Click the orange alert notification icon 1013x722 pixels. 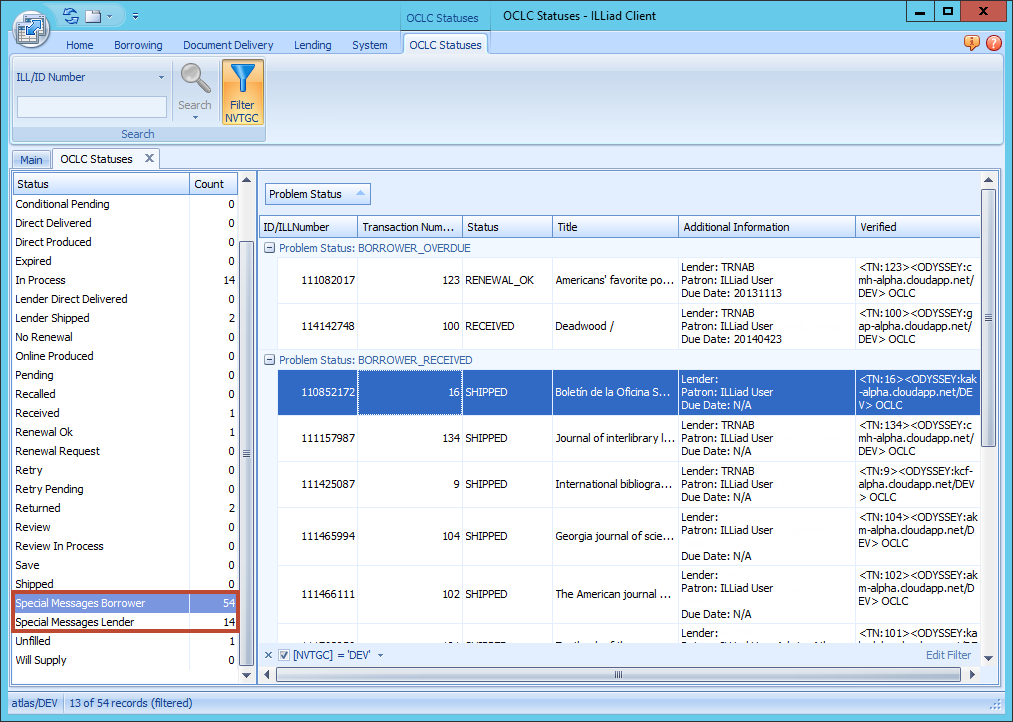coord(971,43)
